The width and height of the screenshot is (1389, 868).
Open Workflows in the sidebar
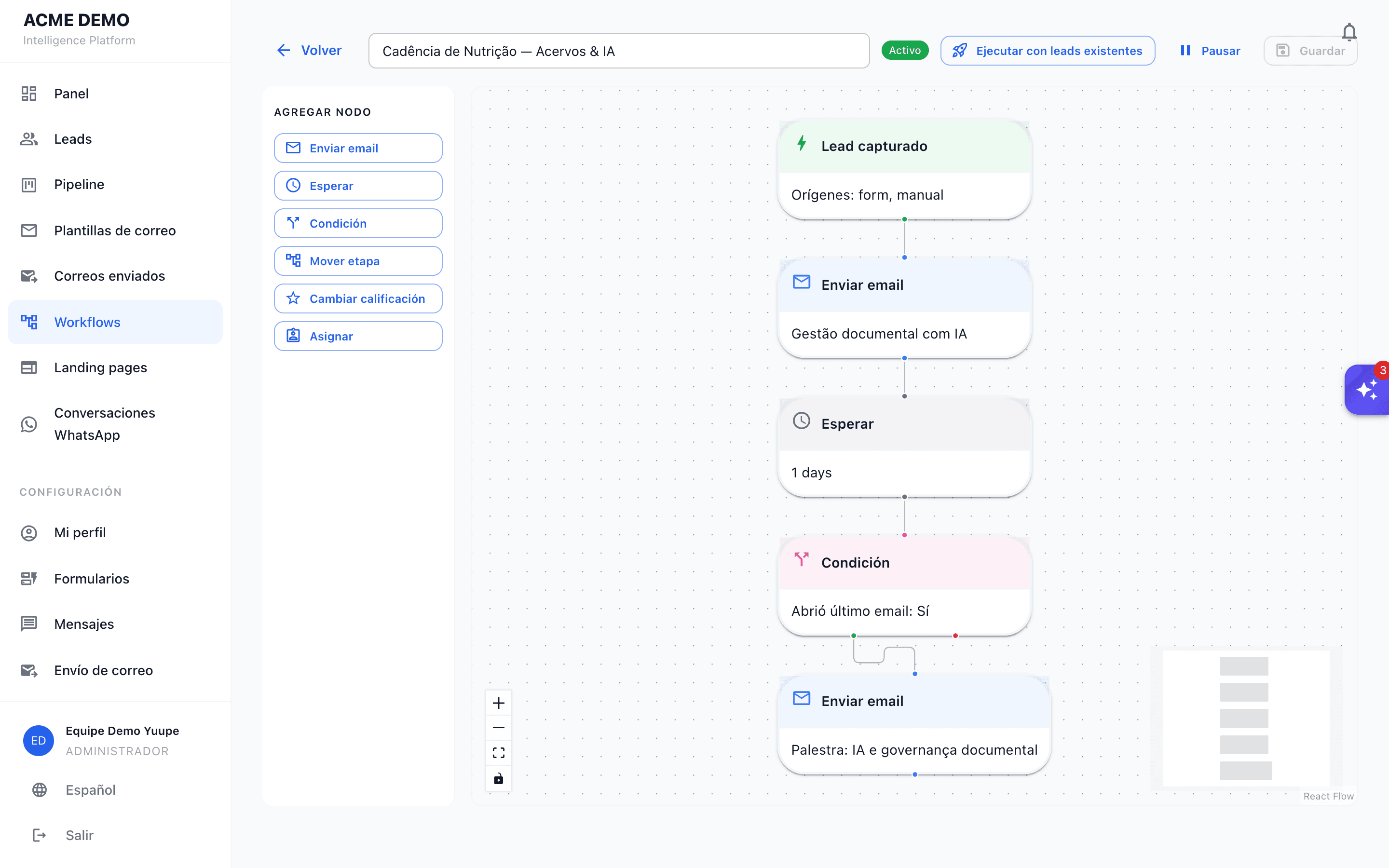coord(115,322)
